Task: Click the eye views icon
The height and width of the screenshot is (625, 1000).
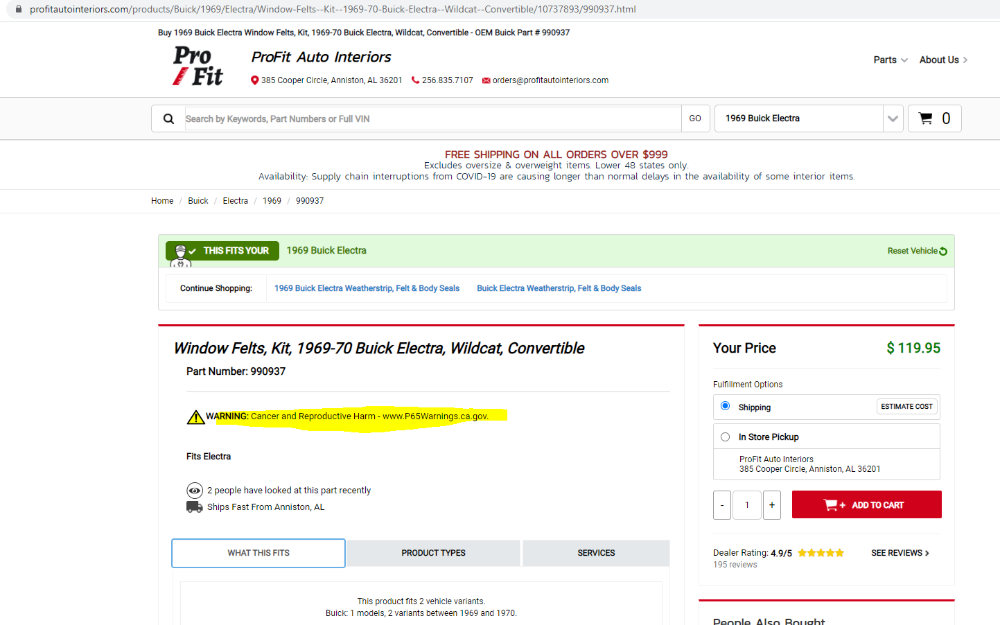Action: pyautogui.click(x=195, y=490)
